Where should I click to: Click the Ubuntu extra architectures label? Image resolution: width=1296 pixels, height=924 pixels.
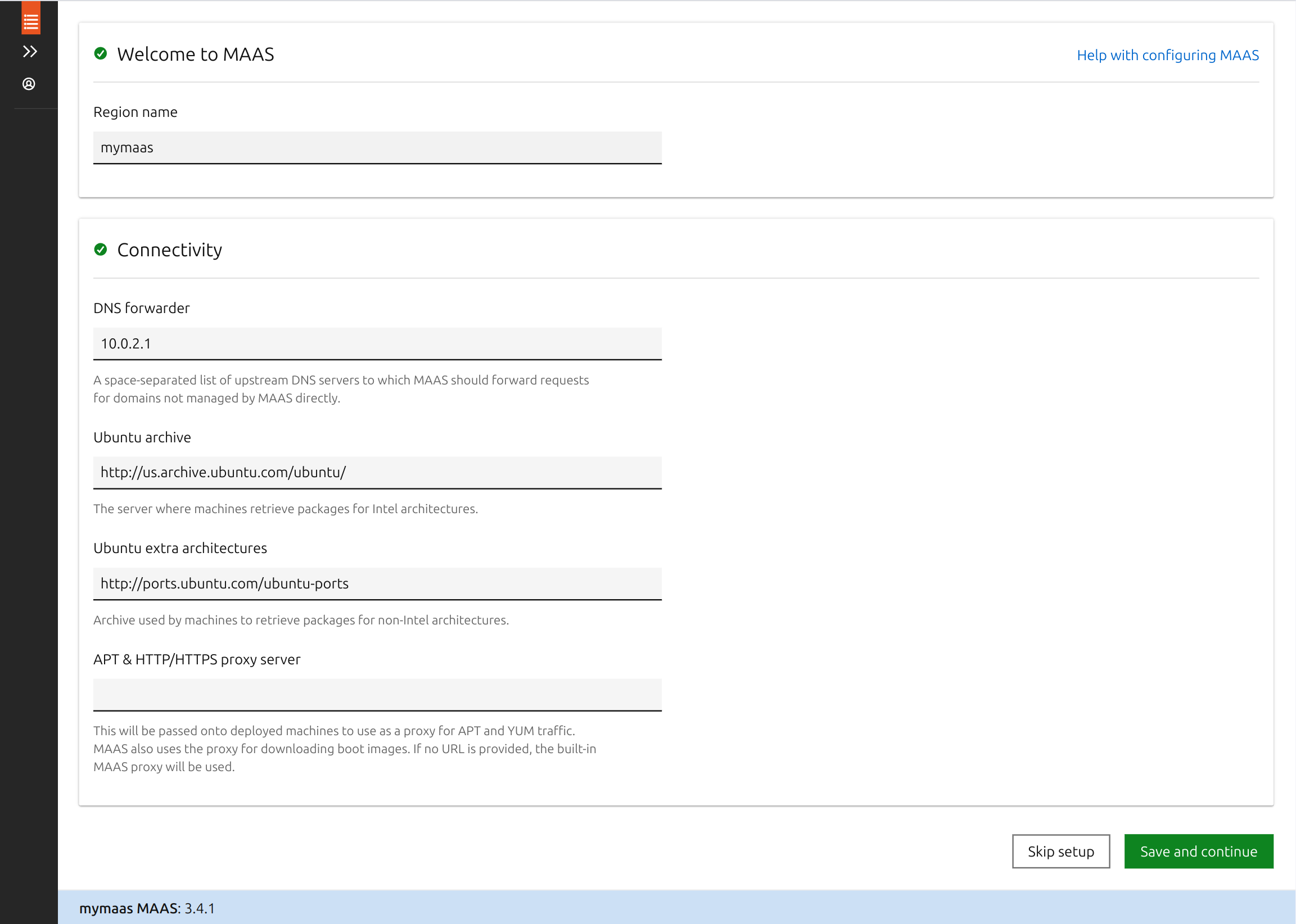(180, 549)
